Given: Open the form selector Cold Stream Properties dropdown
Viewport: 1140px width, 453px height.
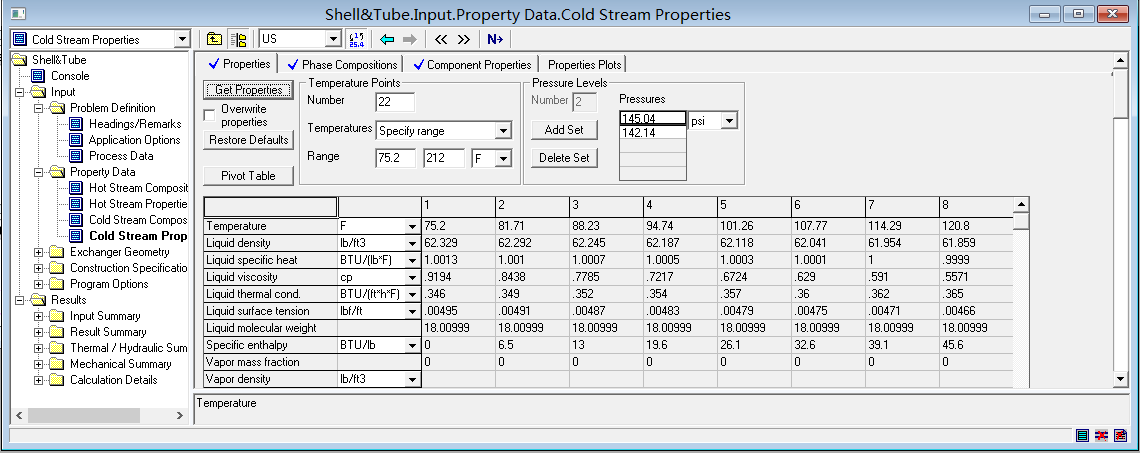Looking at the screenshot, I should coord(181,39).
